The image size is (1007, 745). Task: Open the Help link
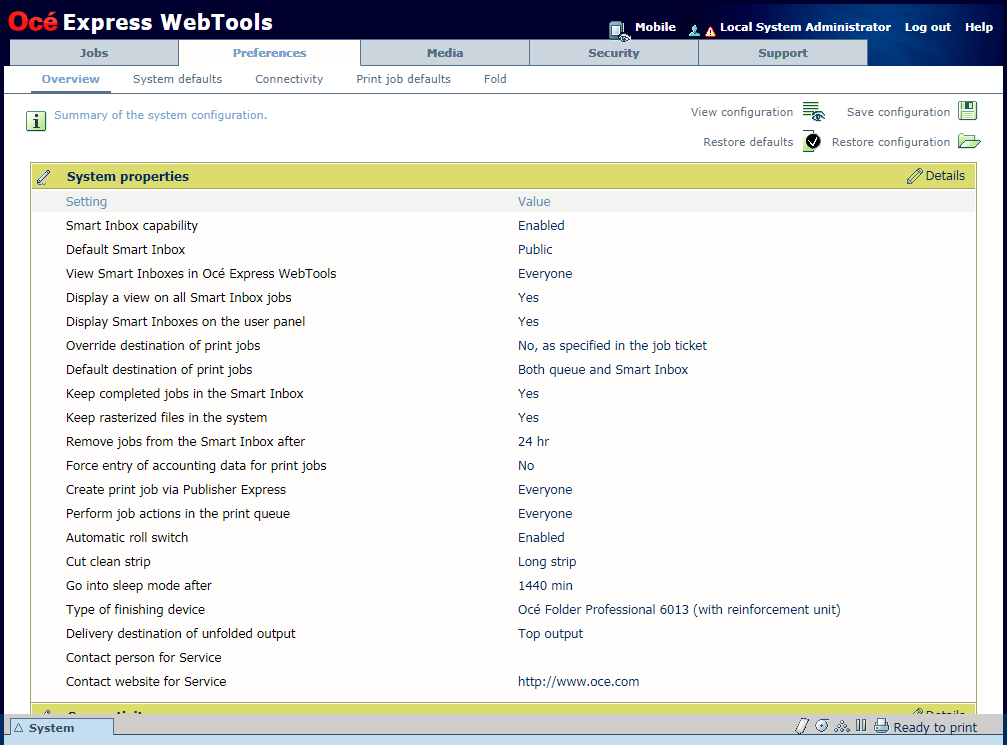click(x=979, y=27)
